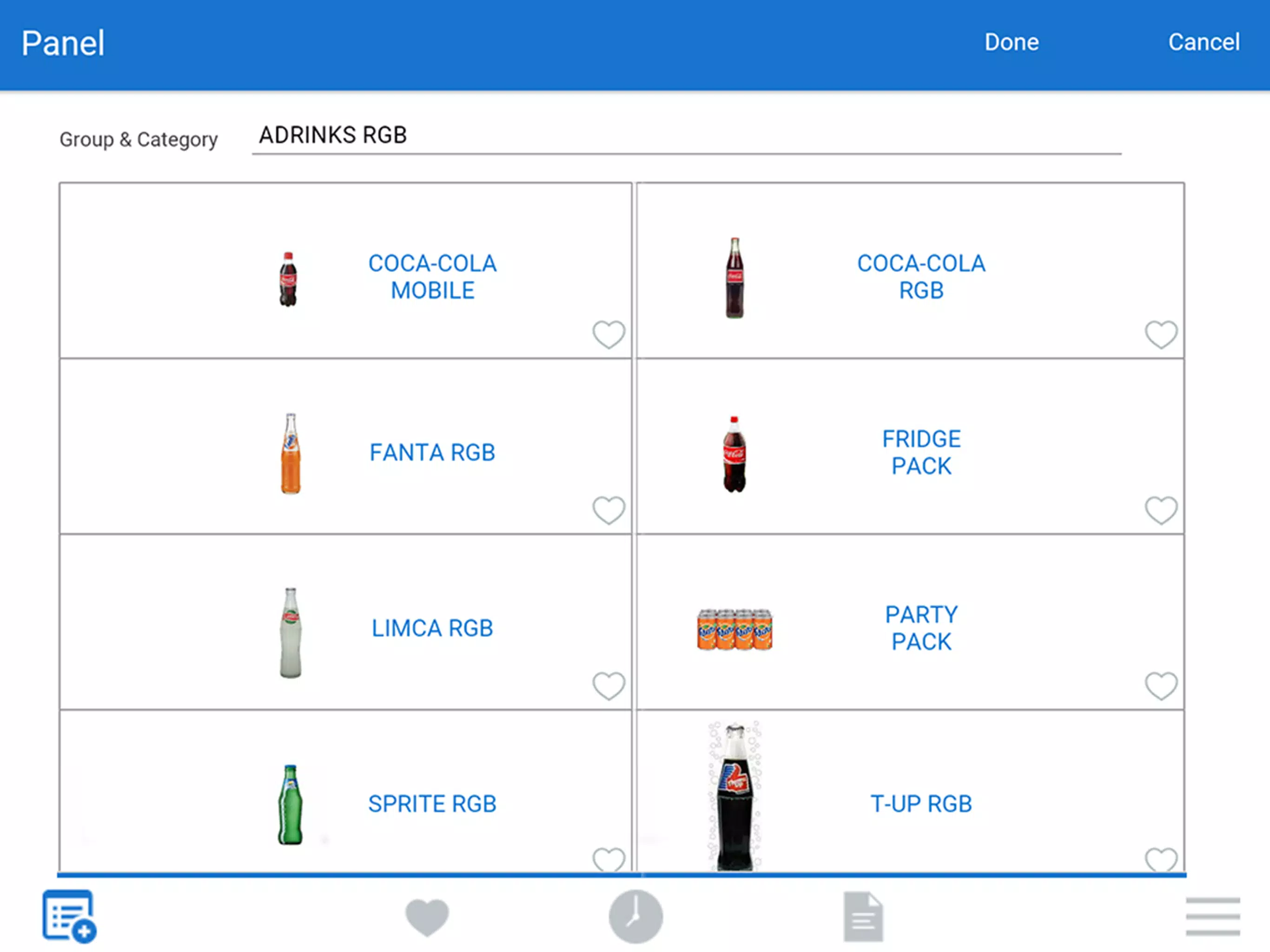1270x952 pixels.
Task: Click the LIMCA RGB label
Action: (x=432, y=628)
